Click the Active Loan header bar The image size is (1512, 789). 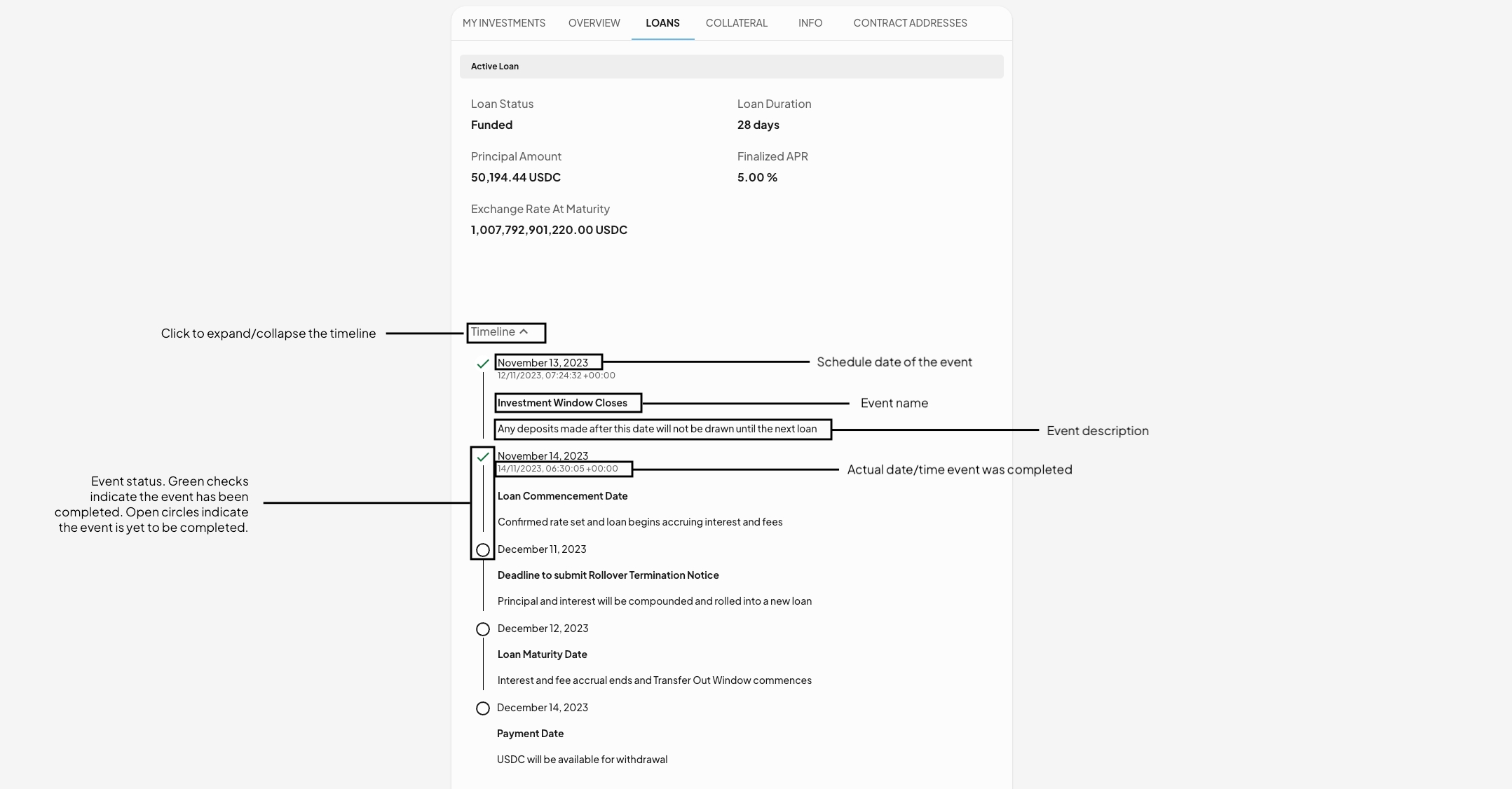click(731, 67)
